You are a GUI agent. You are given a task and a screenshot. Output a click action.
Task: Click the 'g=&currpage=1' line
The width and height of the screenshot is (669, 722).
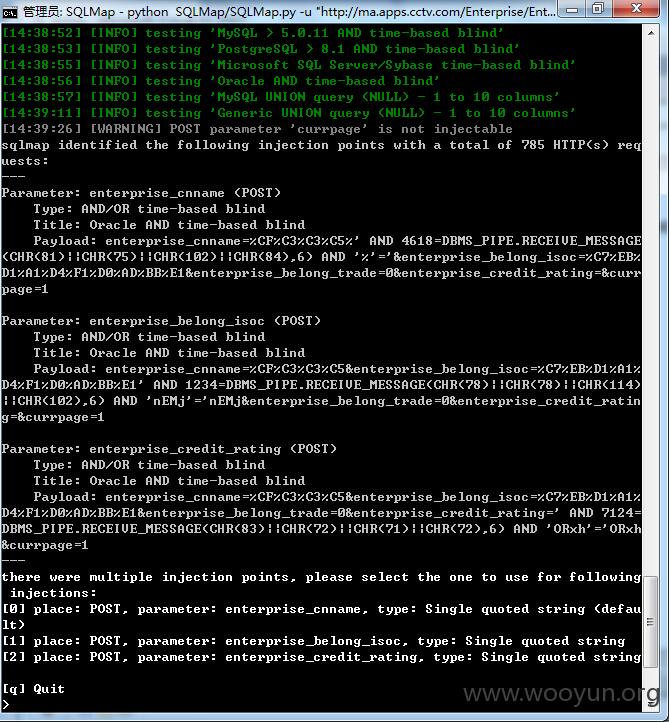[53, 417]
